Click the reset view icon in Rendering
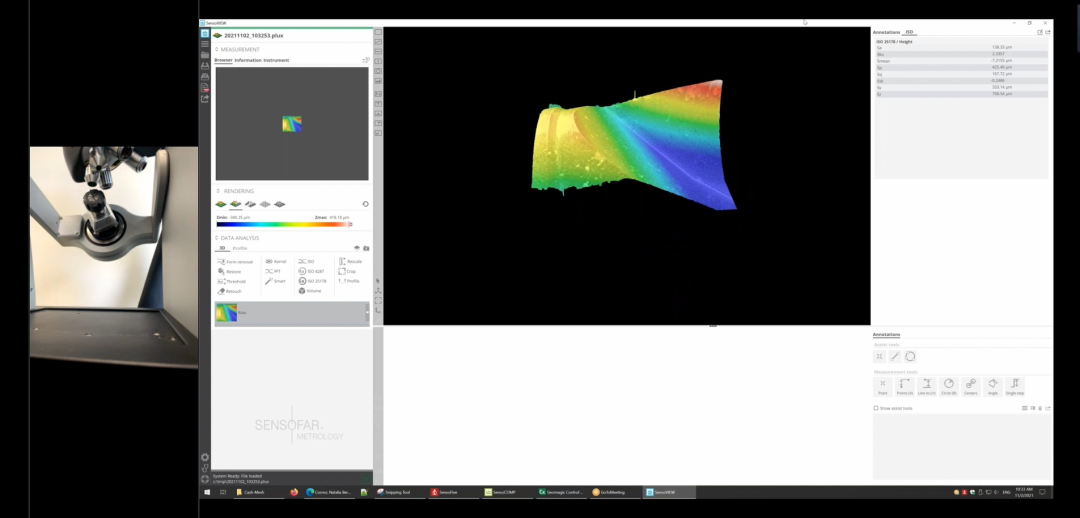 (365, 204)
